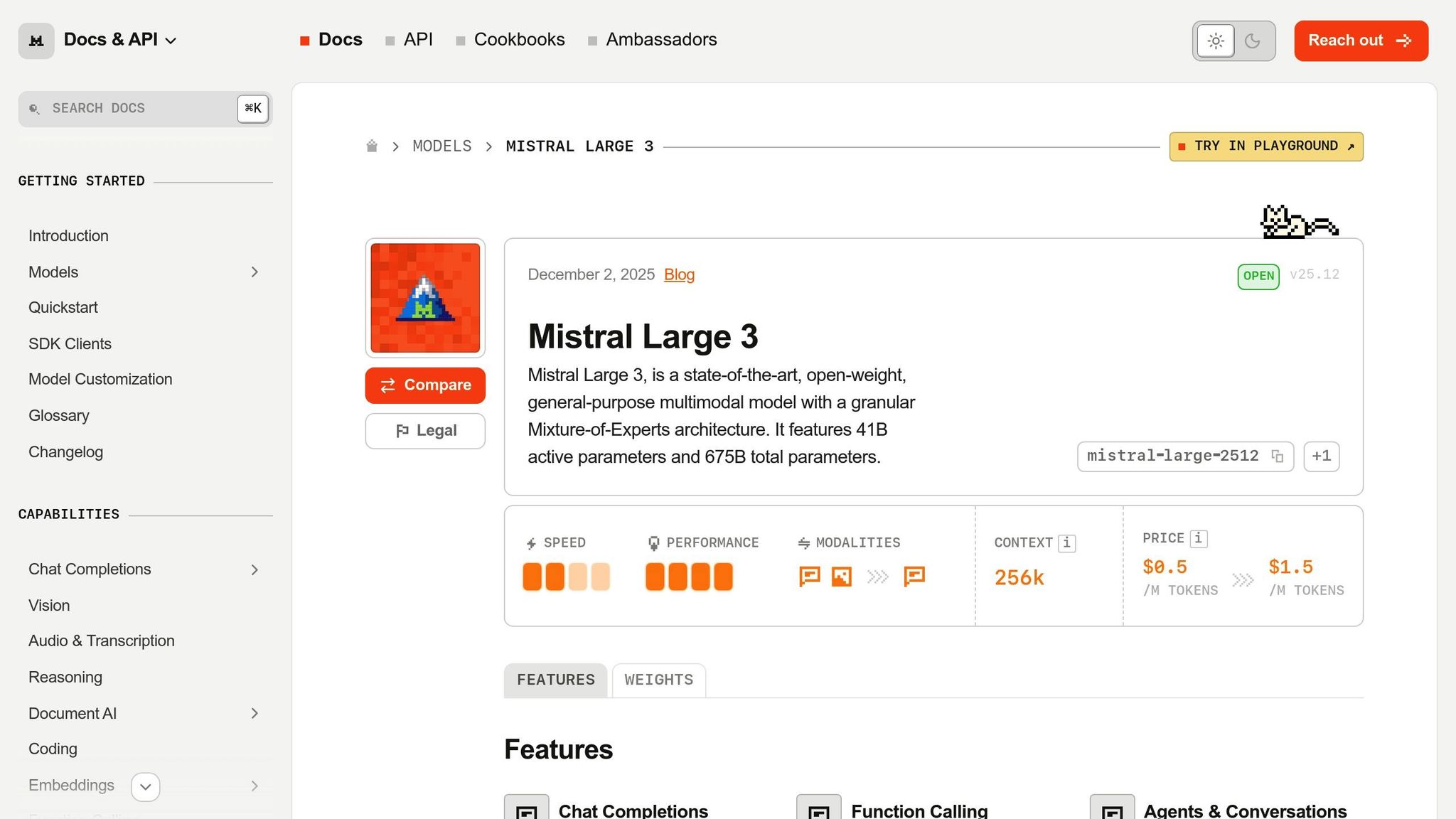Click the TRY IN PLAYGROUND button

click(1266, 146)
